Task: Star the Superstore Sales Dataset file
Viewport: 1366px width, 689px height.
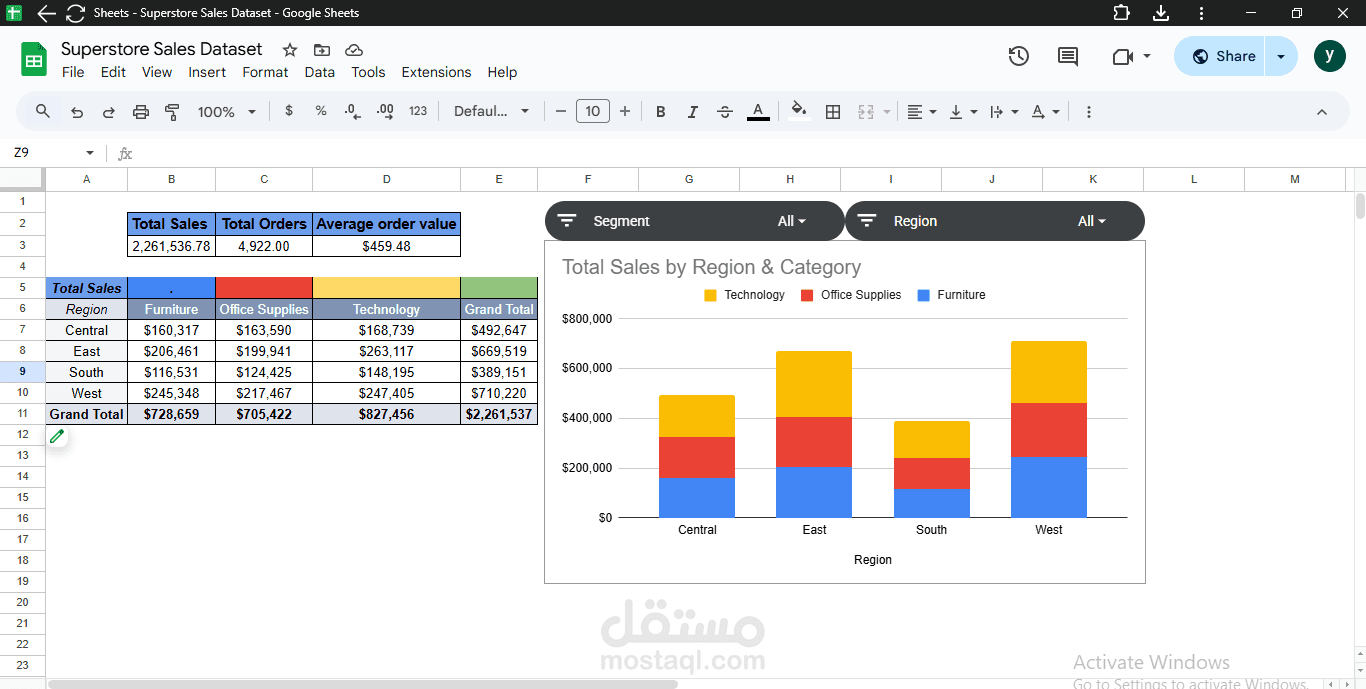Action: [x=290, y=50]
